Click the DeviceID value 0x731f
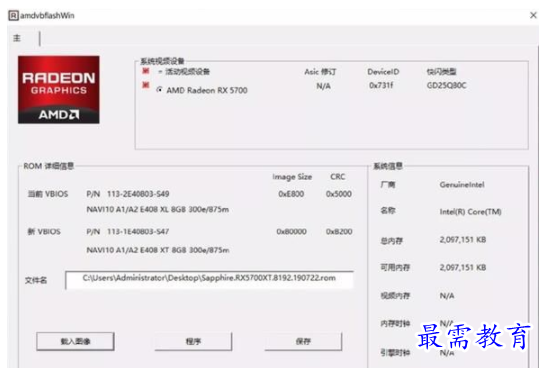The height and width of the screenshot is (368, 539). pos(381,85)
